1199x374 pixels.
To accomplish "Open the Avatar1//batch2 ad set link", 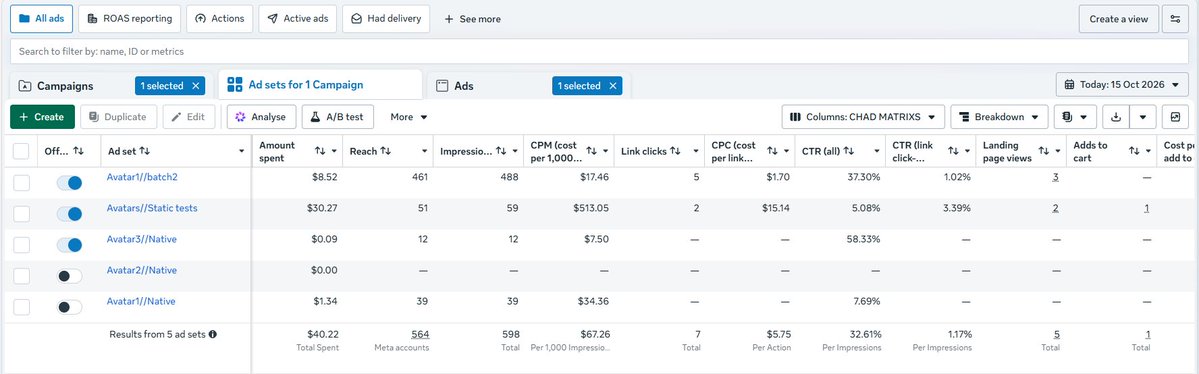I will pos(142,177).
